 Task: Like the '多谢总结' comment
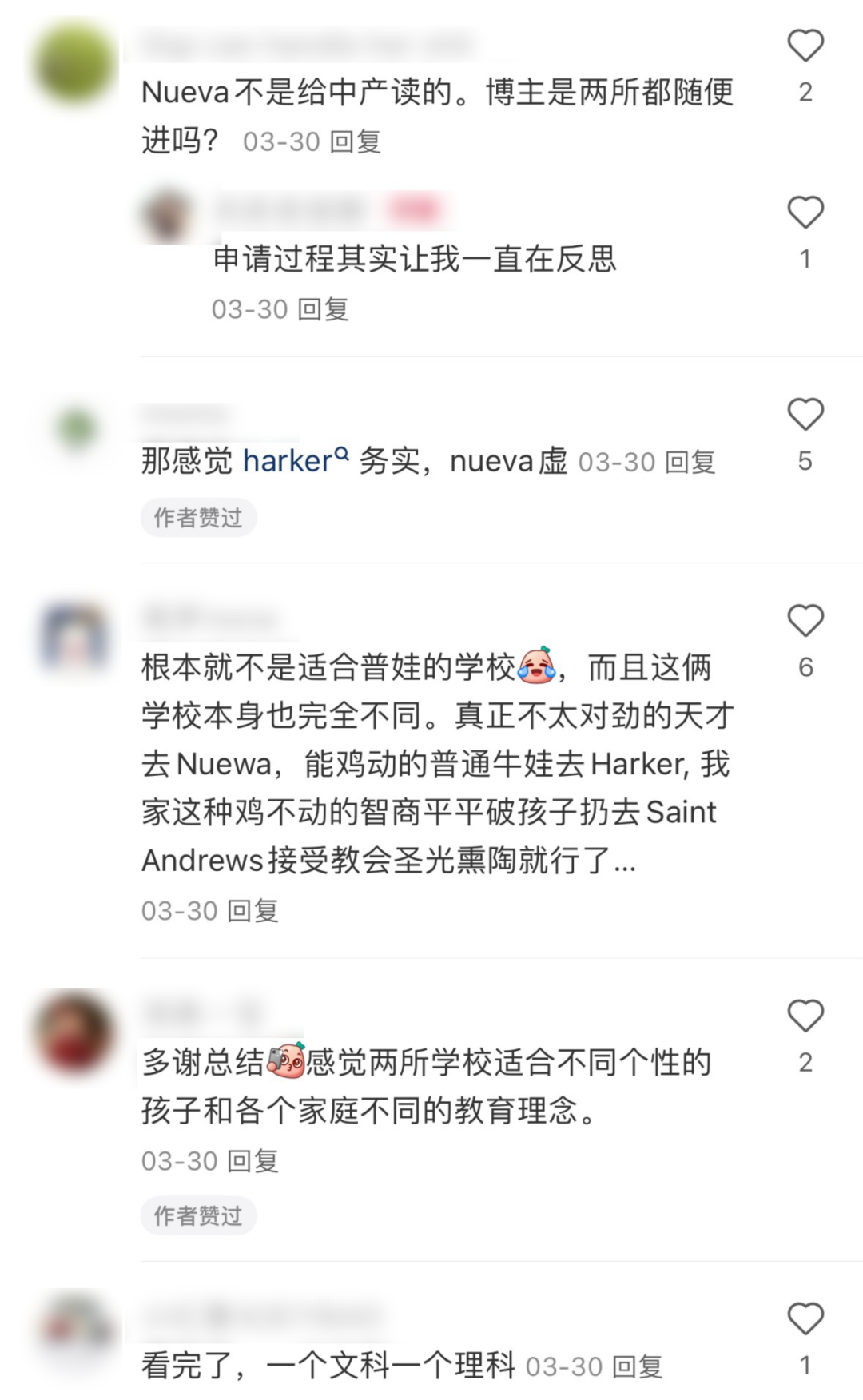tap(805, 1016)
